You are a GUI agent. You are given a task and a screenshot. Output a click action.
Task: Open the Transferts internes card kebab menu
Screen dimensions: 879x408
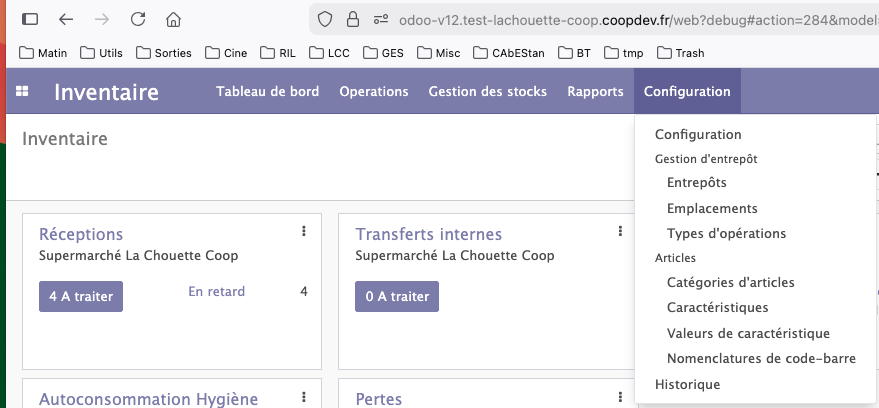pos(620,232)
